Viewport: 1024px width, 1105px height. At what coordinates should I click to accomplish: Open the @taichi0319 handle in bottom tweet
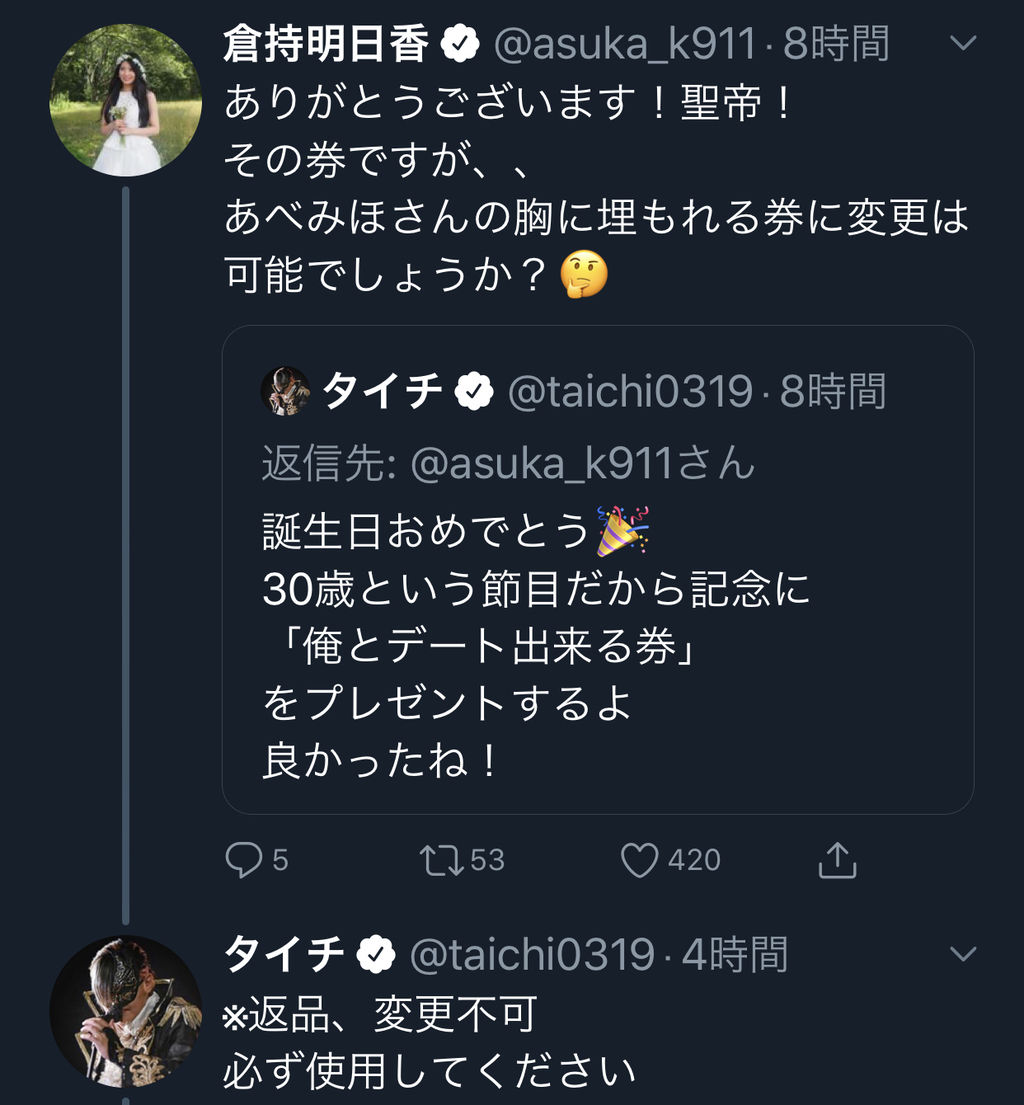(532, 955)
